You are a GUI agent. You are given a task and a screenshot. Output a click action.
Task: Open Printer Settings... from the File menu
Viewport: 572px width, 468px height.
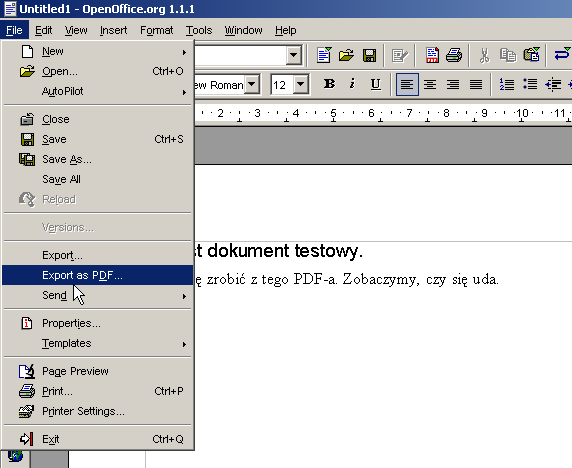click(x=97, y=411)
